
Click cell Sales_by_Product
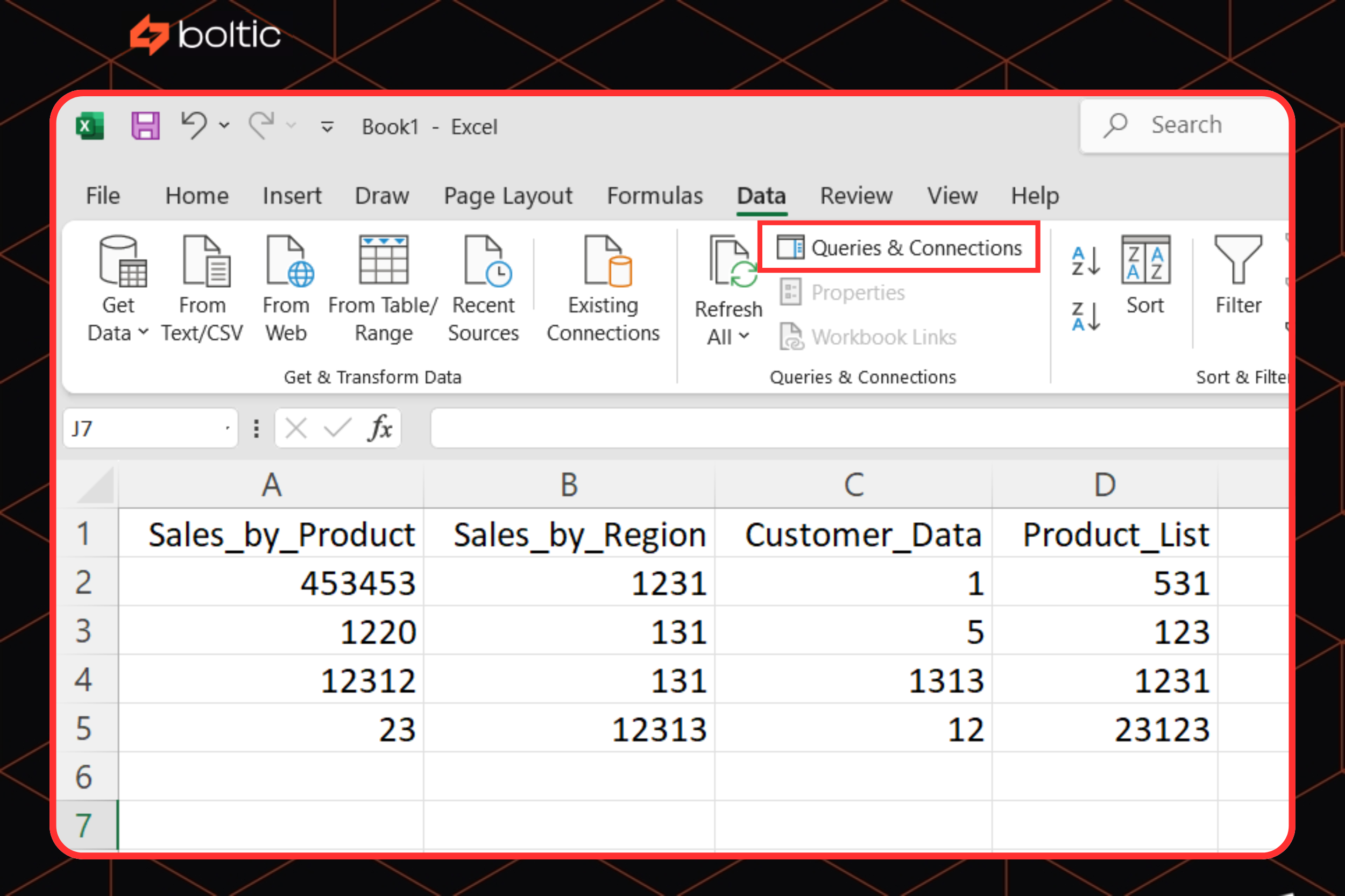272,534
